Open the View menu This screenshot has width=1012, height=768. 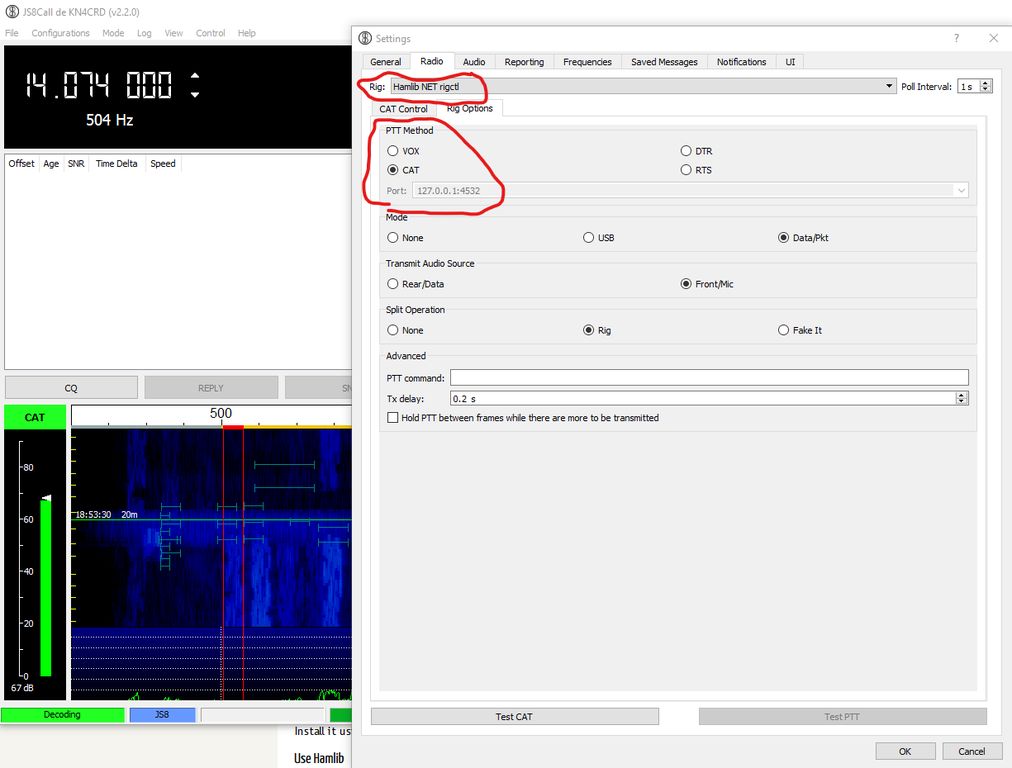173,33
